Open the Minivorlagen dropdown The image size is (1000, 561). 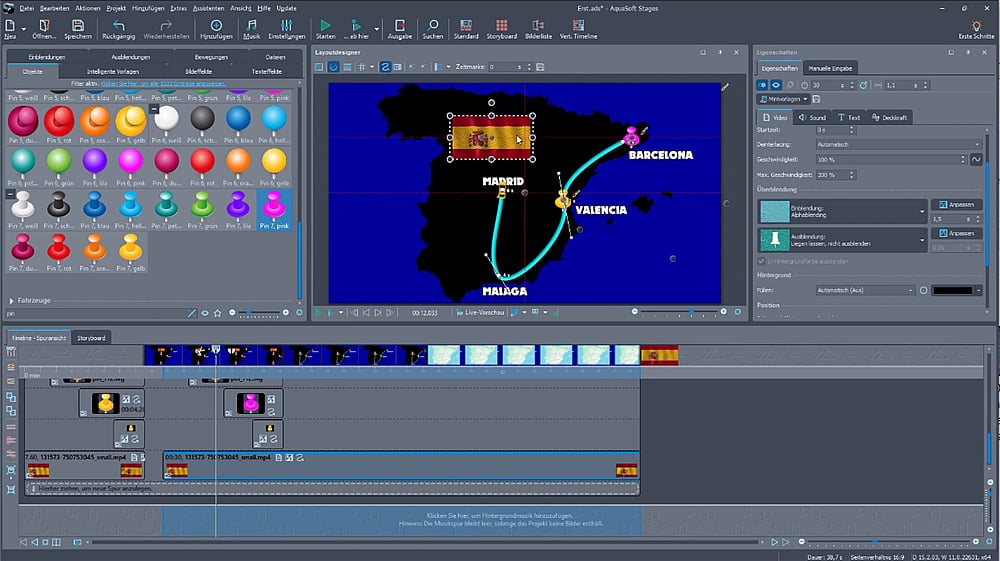(x=783, y=100)
